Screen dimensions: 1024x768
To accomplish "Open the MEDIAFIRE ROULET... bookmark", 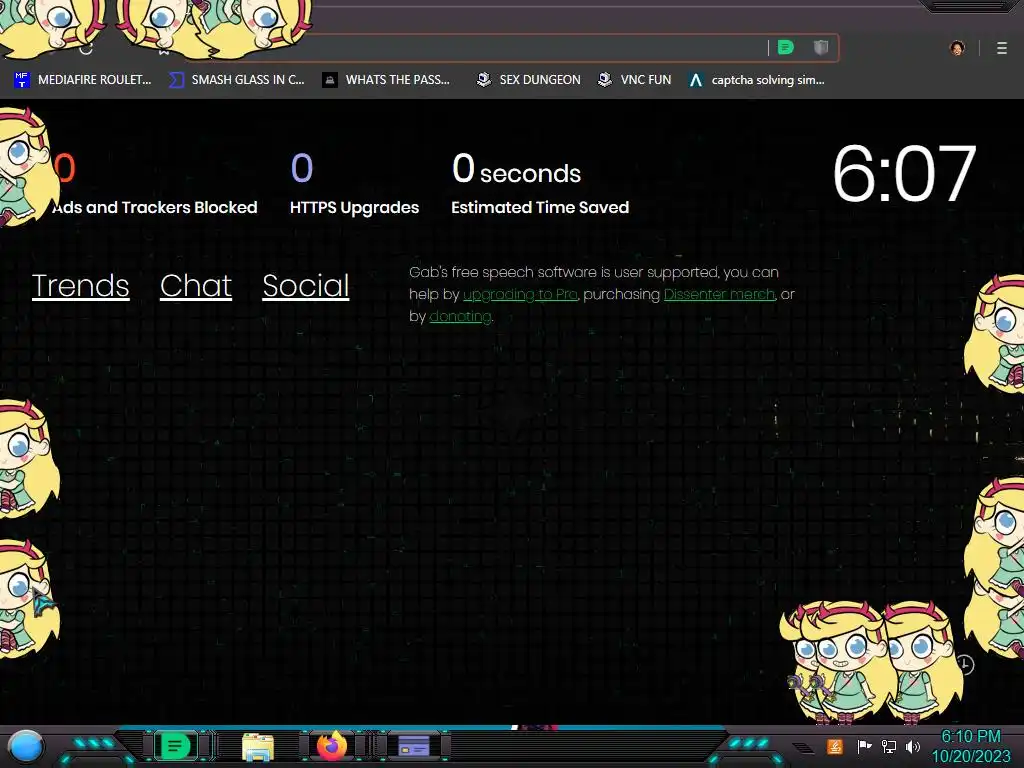I will pos(82,80).
